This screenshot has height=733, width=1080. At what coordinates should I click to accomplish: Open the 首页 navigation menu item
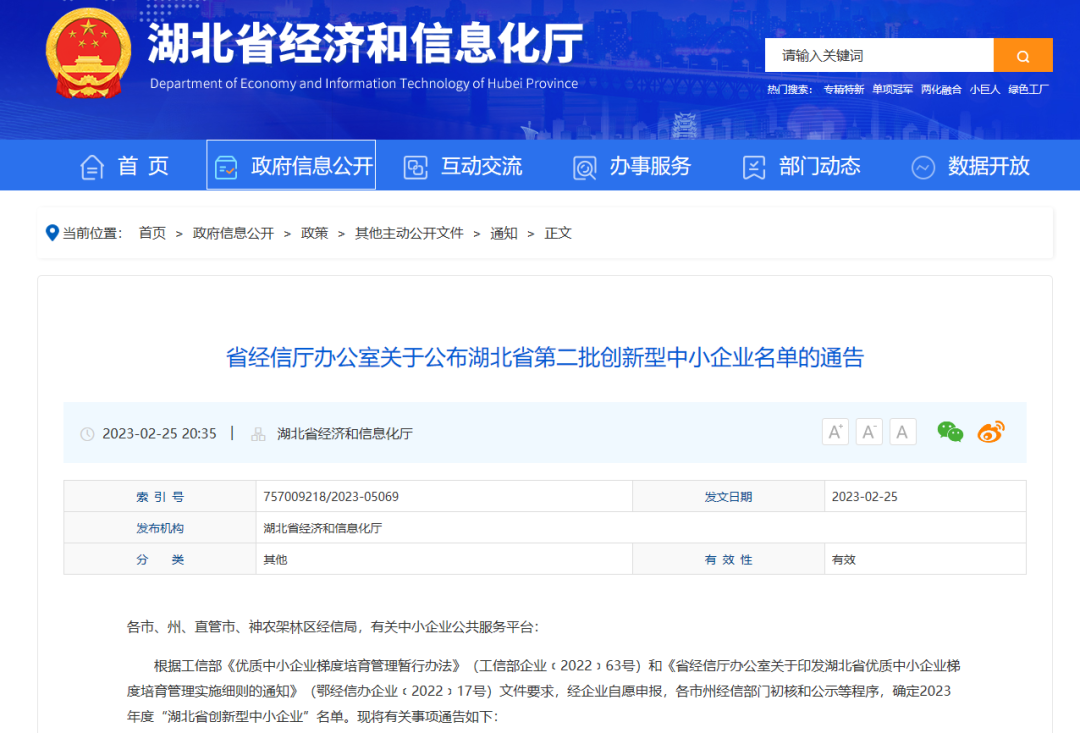click(x=125, y=166)
